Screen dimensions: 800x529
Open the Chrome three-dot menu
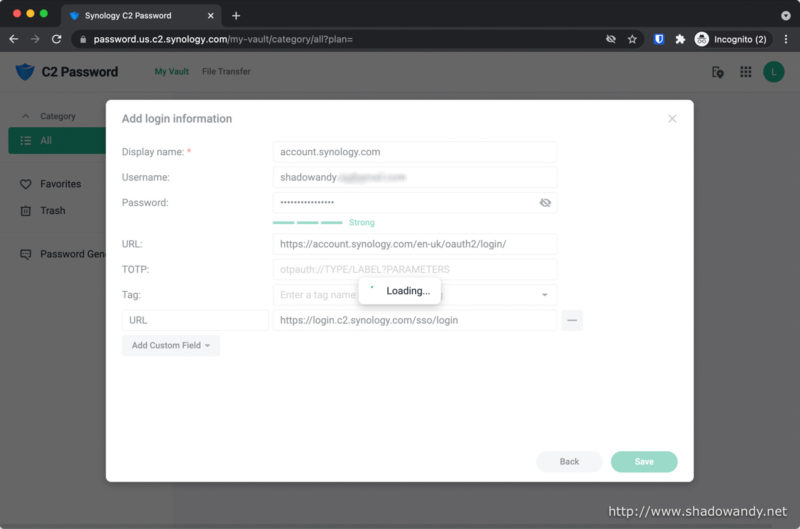[786, 39]
